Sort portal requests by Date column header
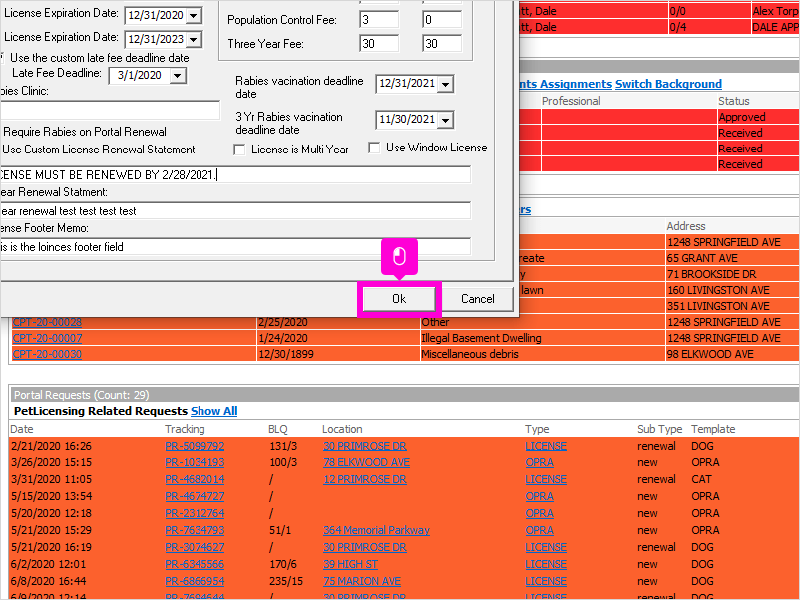 [21, 429]
